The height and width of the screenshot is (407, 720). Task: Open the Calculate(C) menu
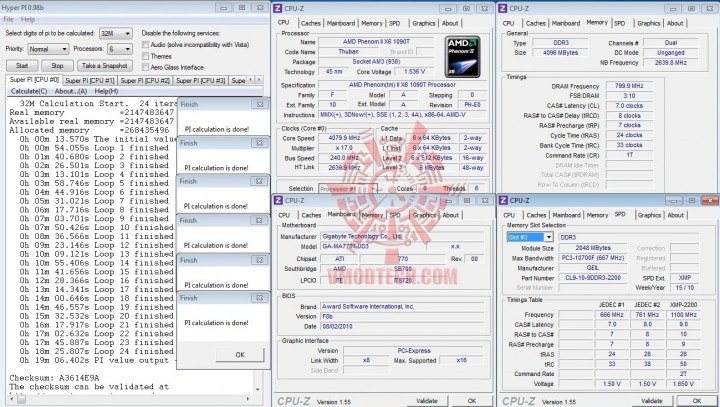tap(28, 91)
